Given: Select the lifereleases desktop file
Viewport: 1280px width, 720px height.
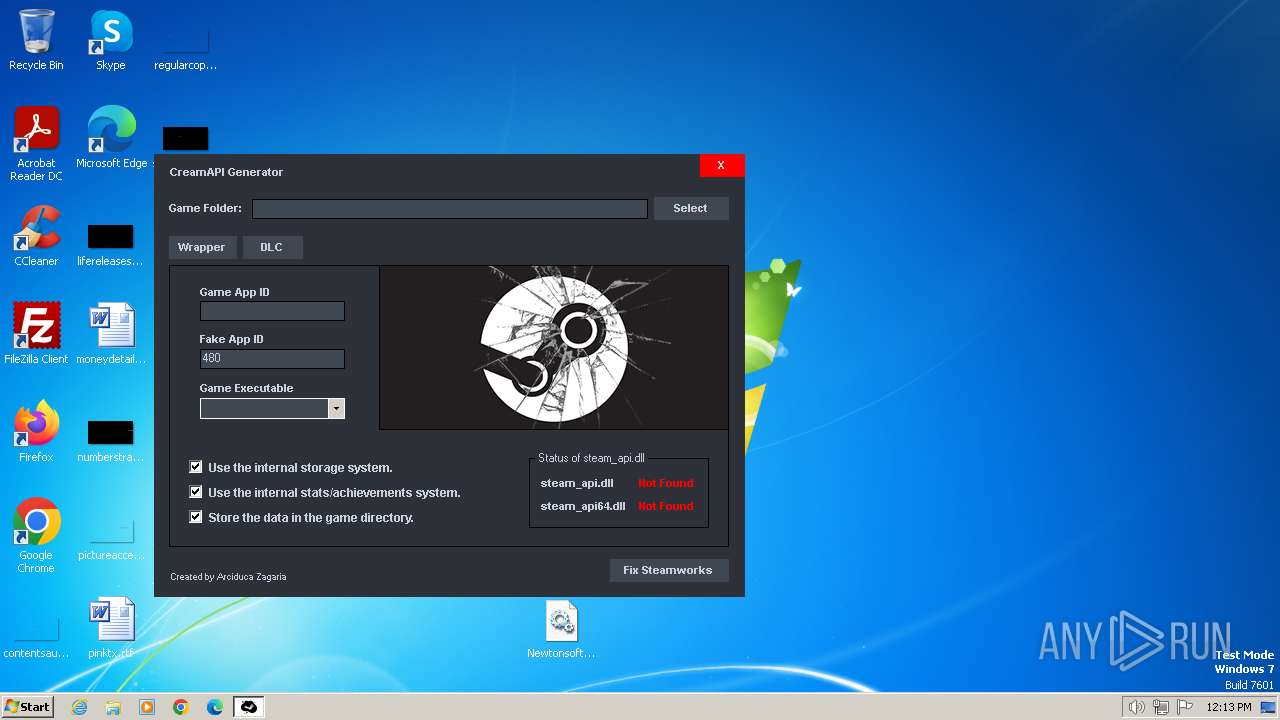Looking at the screenshot, I should pyautogui.click(x=110, y=244).
